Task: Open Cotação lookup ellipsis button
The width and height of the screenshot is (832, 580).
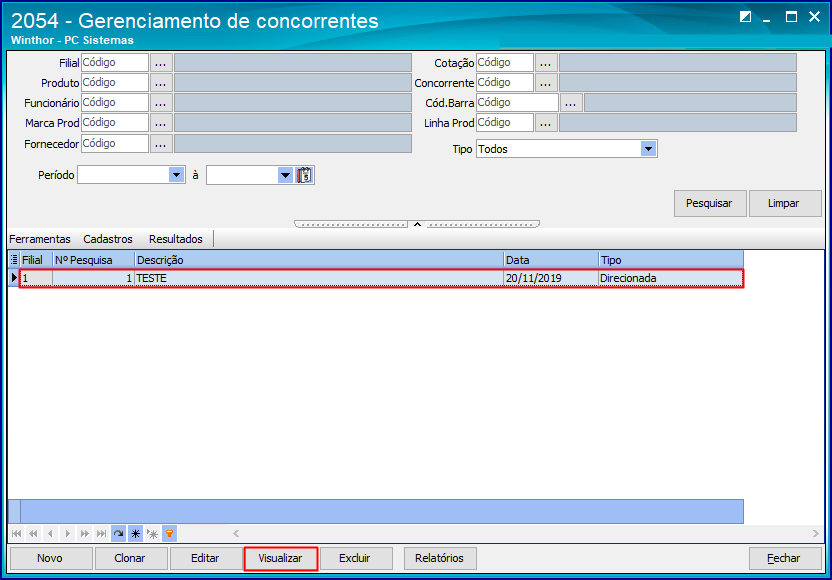Action: click(545, 63)
